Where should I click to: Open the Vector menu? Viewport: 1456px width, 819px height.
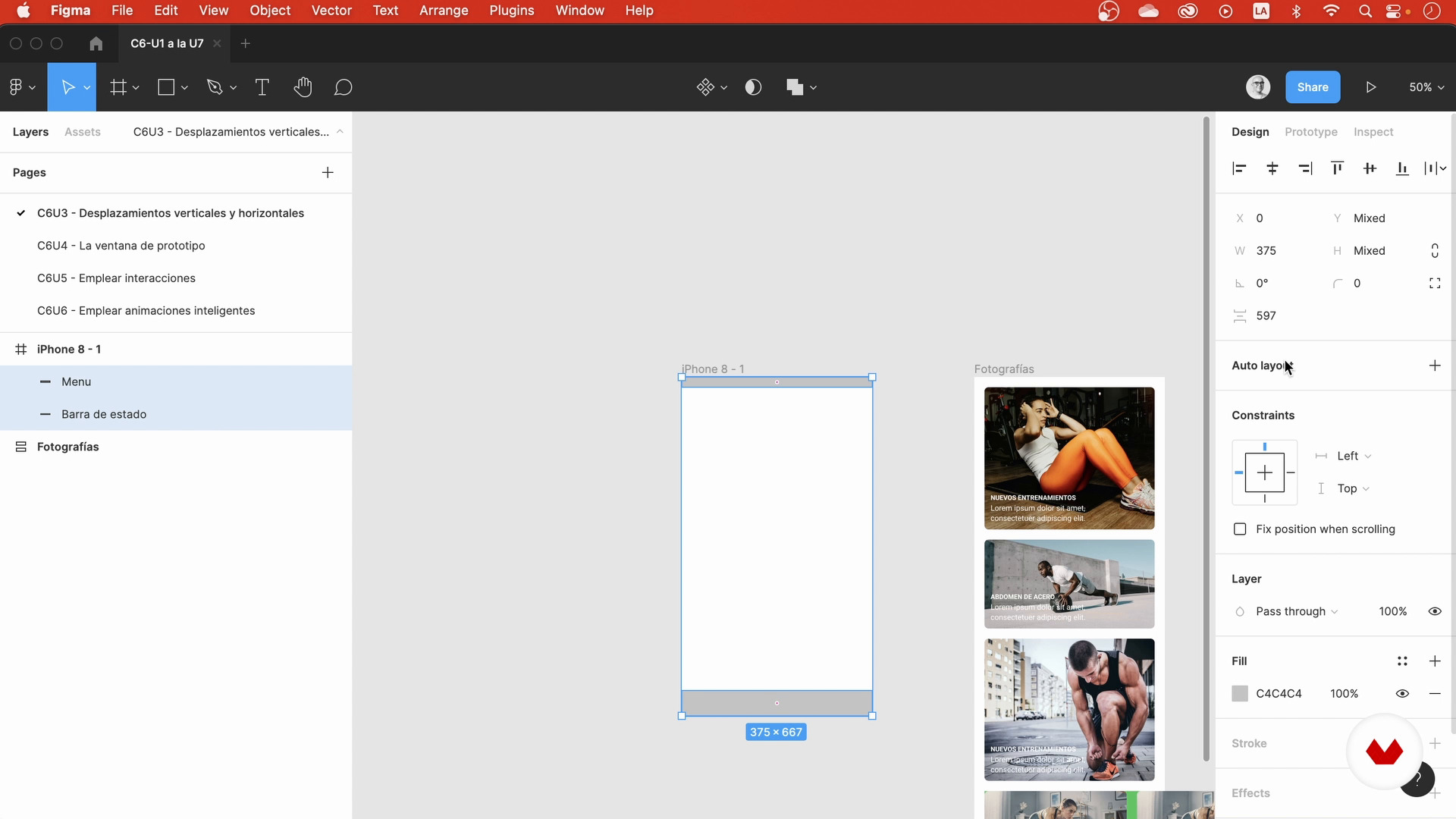point(331,11)
